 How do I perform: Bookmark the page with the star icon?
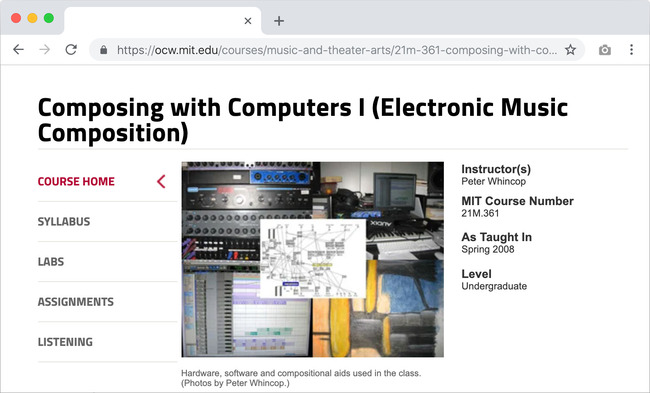[x=570, y=50]
